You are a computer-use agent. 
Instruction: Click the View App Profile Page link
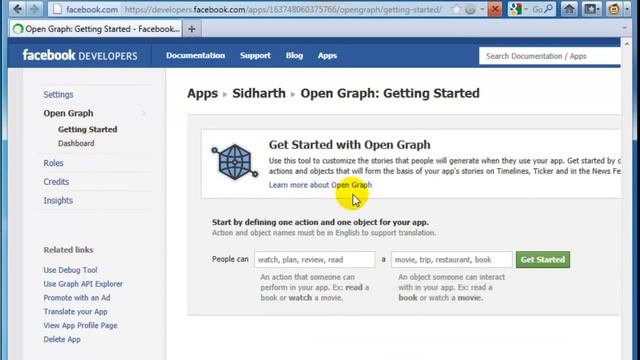[x=80, y=325]
